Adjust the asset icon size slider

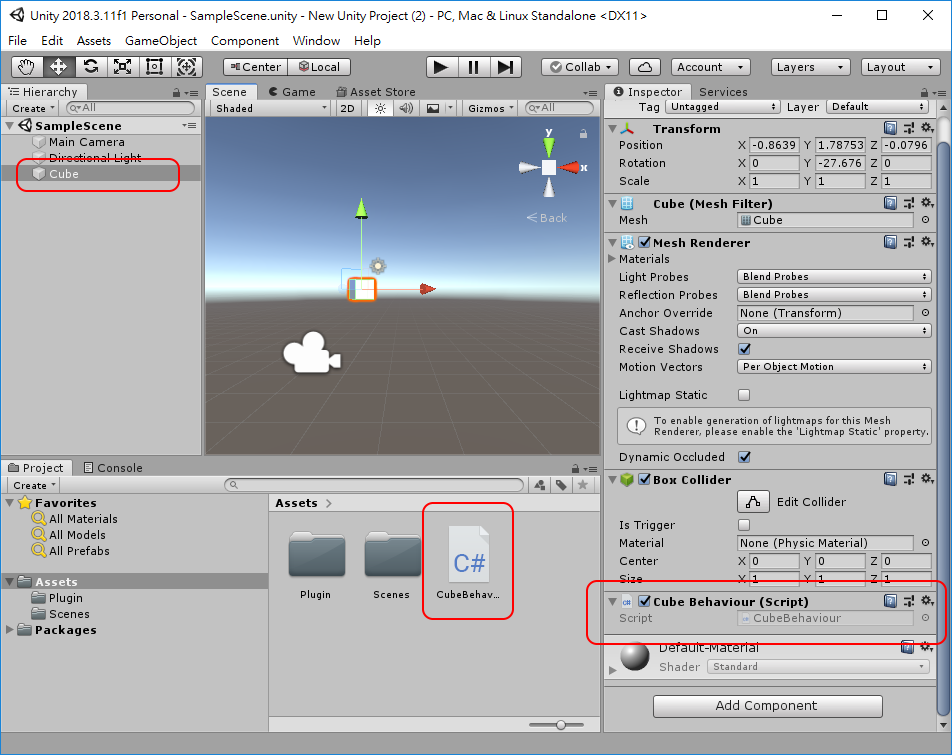pos(561,725)
